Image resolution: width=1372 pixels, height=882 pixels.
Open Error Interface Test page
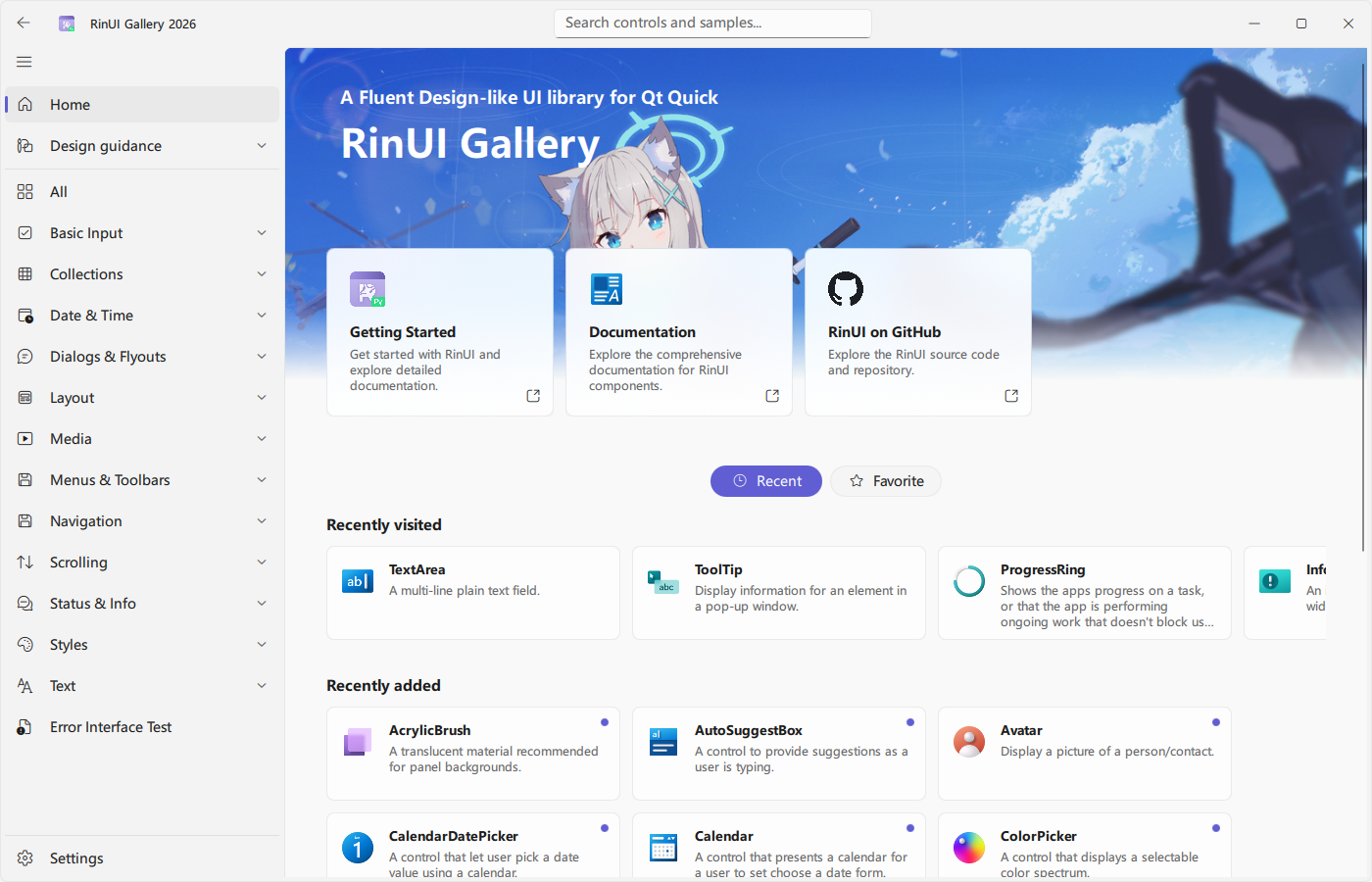coord(142,727)
